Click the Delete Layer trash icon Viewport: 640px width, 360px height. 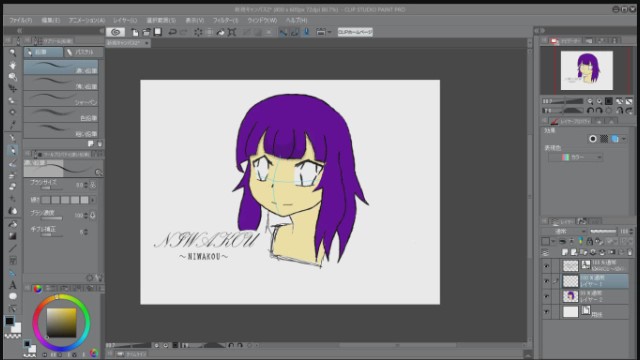tap(630, 252)
